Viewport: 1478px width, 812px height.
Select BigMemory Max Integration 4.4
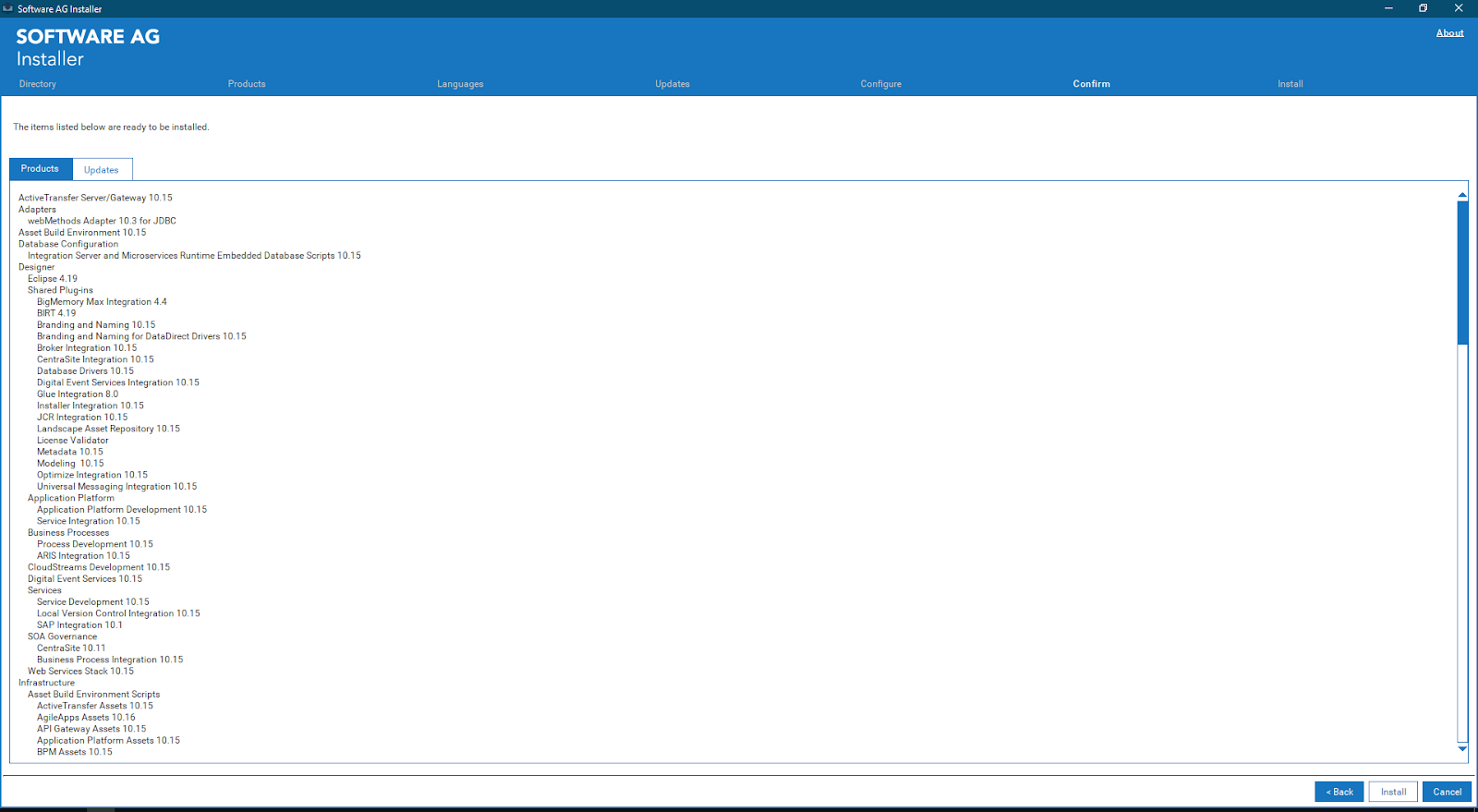pyautogui.click(x=102, y=302)
